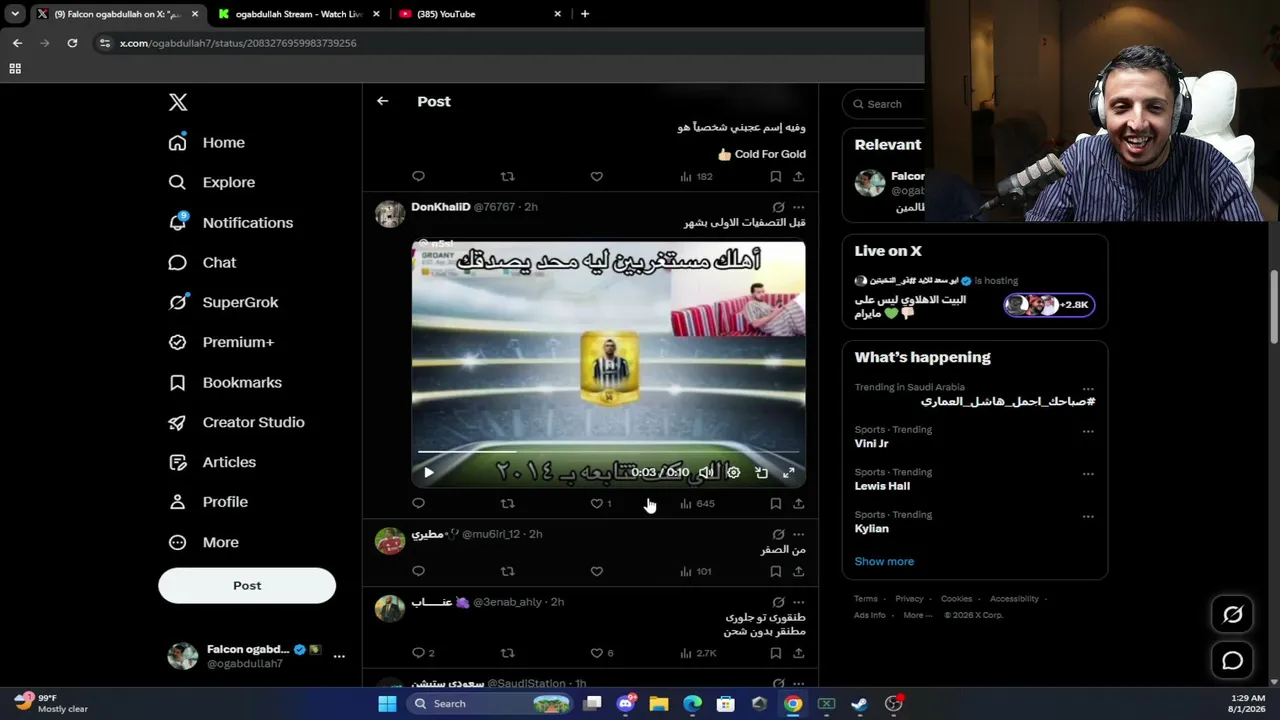The width and height of the screenshot is (1280, 720).
Task: Click Show more under What's happening
Action: pyautogui.click(x=884, y=562)
